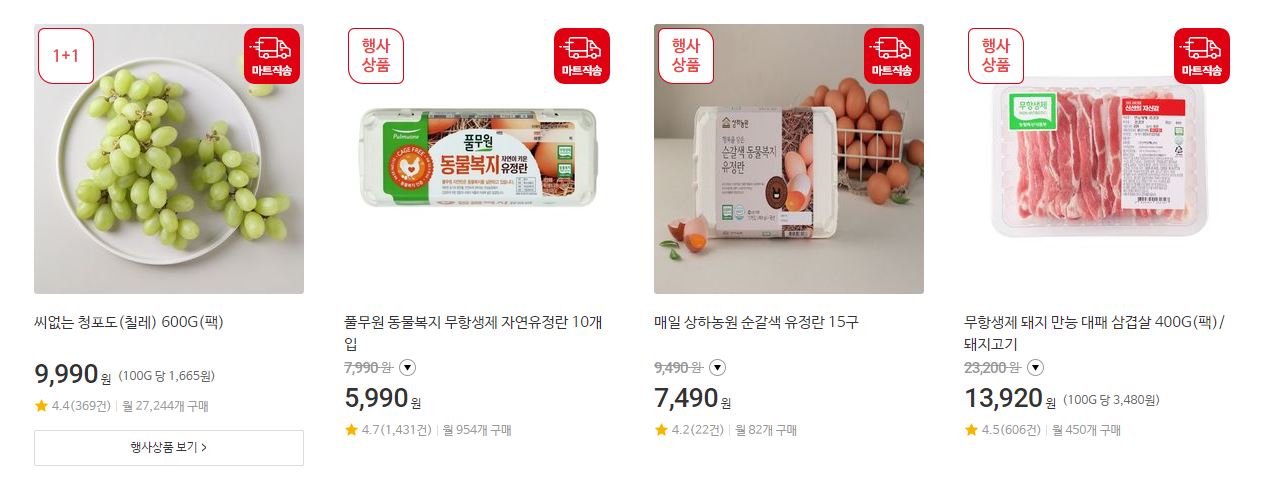The image size is (1265, 491).
Task: Expand price details arrow beside 9,490원
Action: (717, 367)
